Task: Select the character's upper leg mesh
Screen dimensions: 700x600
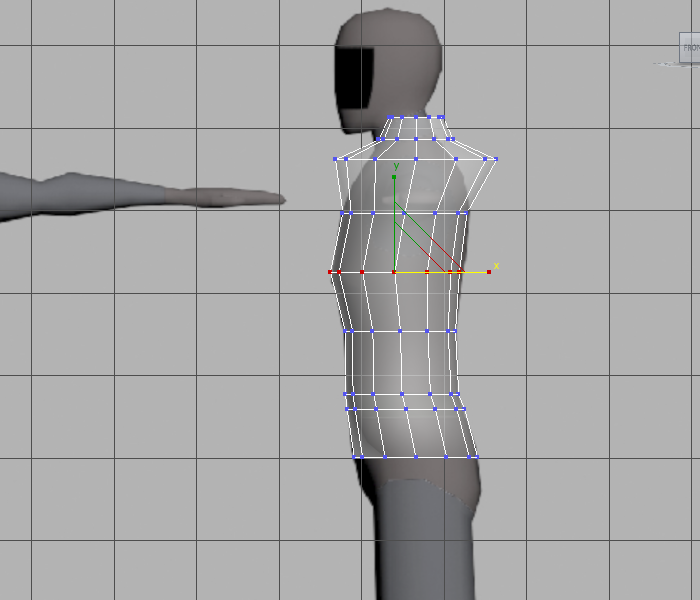Action: click(424, 540)
